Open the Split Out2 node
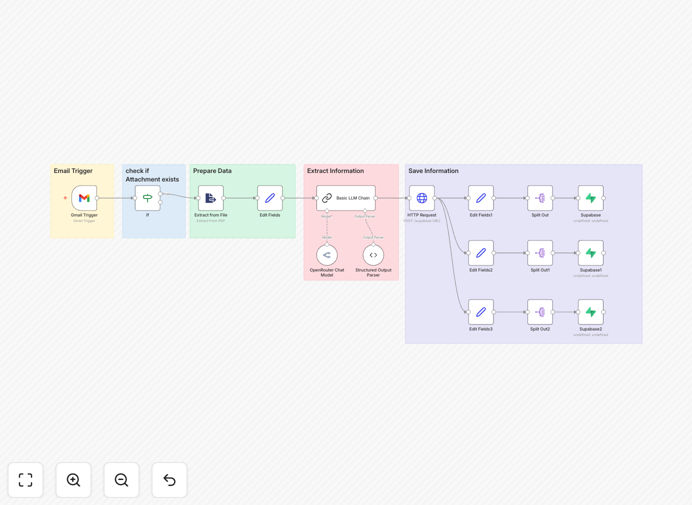The width and height of the screenshot is (692, 505). tap(540, 312)
